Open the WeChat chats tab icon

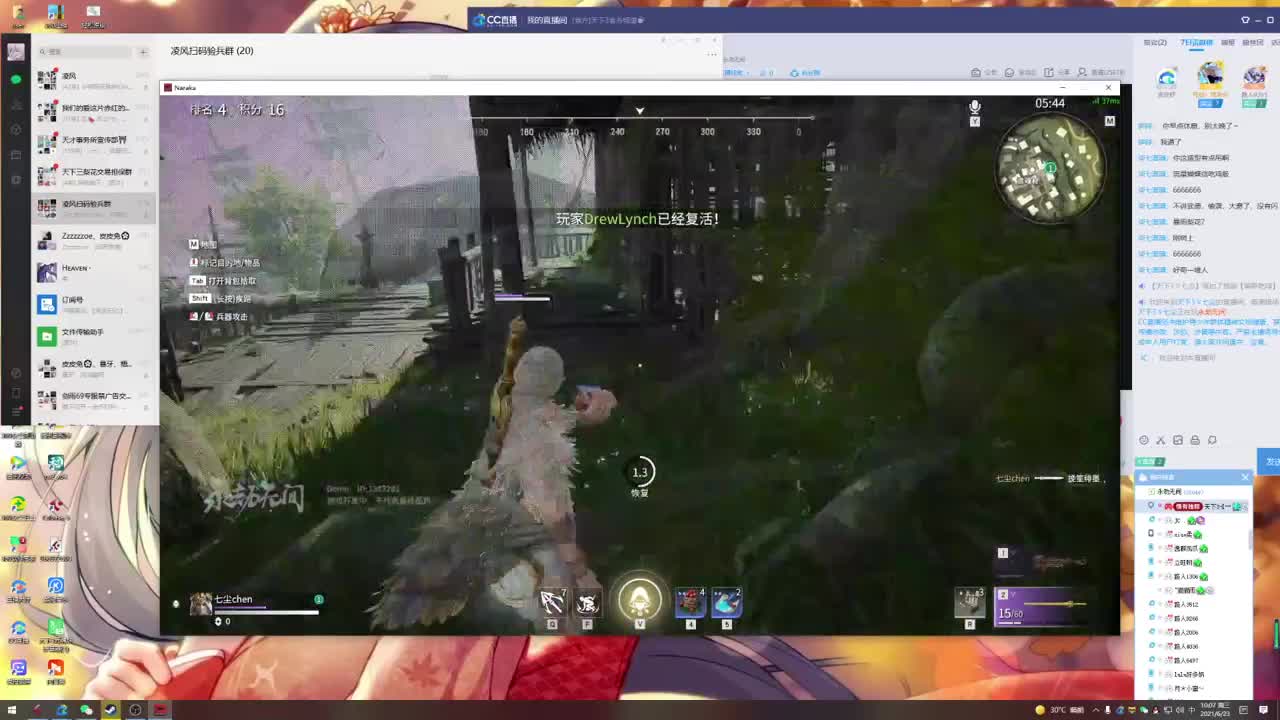point(15,78)
